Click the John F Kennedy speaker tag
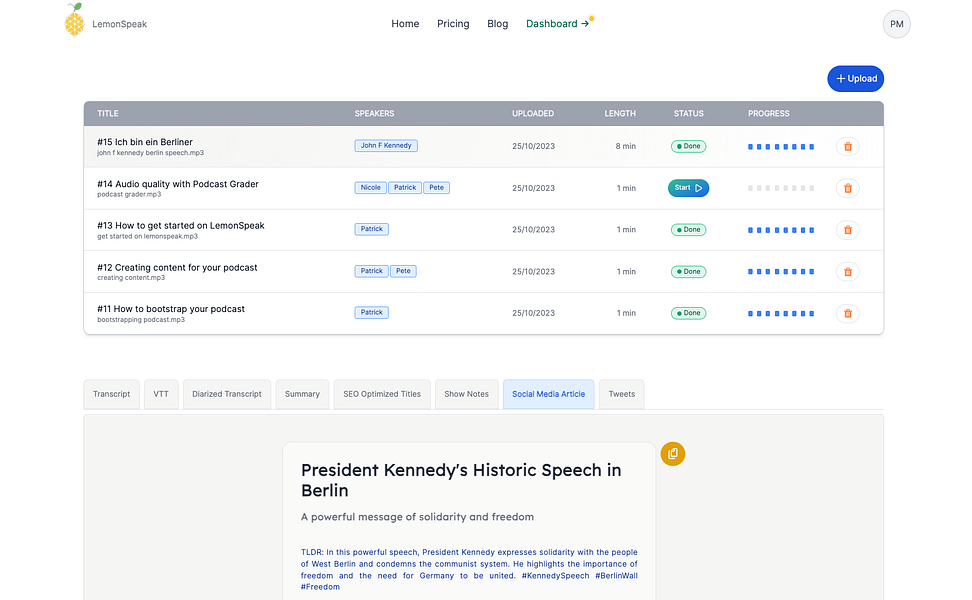This screenshot has width=972, height=600. pos(386,146)
